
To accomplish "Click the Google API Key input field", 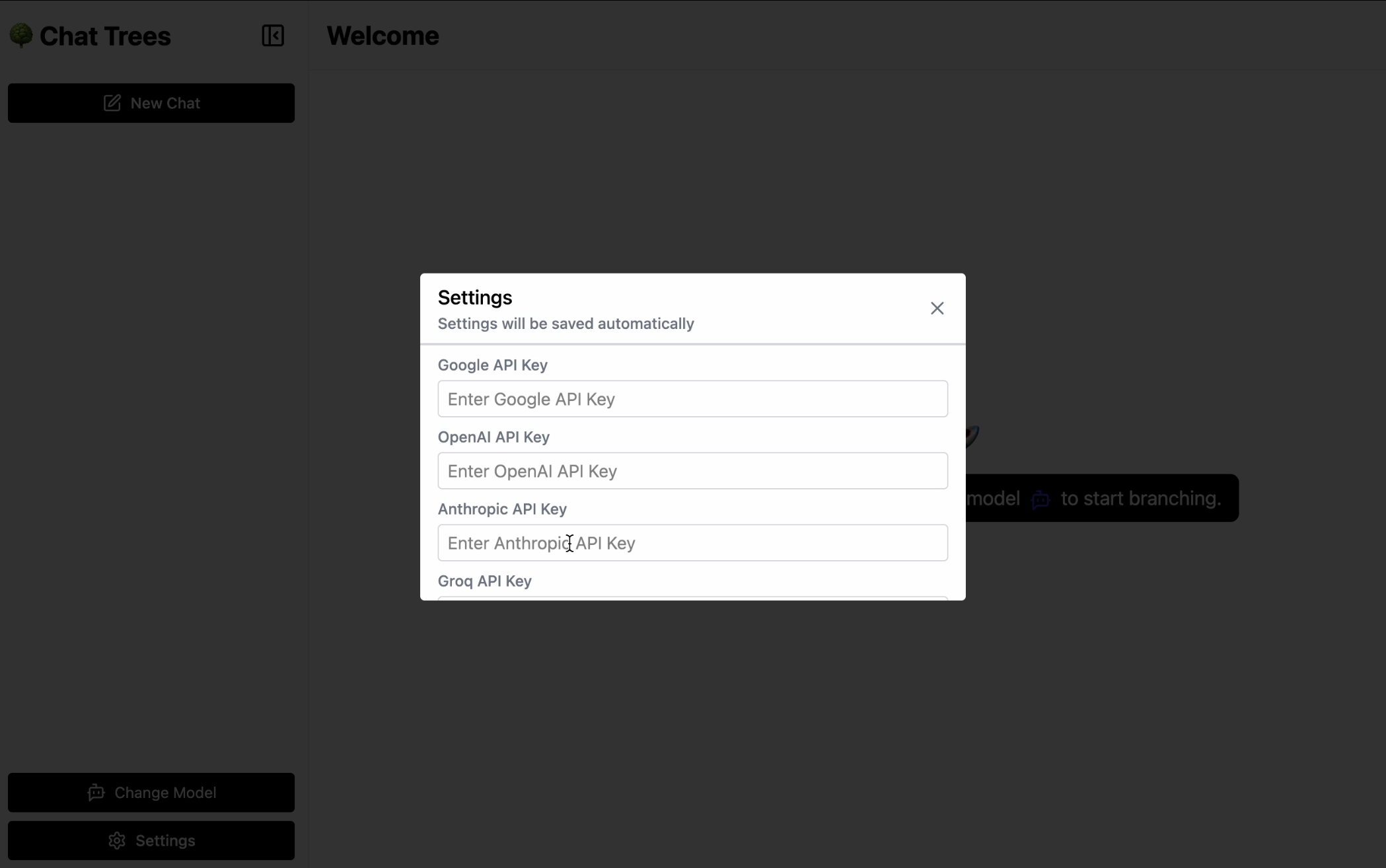I will tap(692, 399).
